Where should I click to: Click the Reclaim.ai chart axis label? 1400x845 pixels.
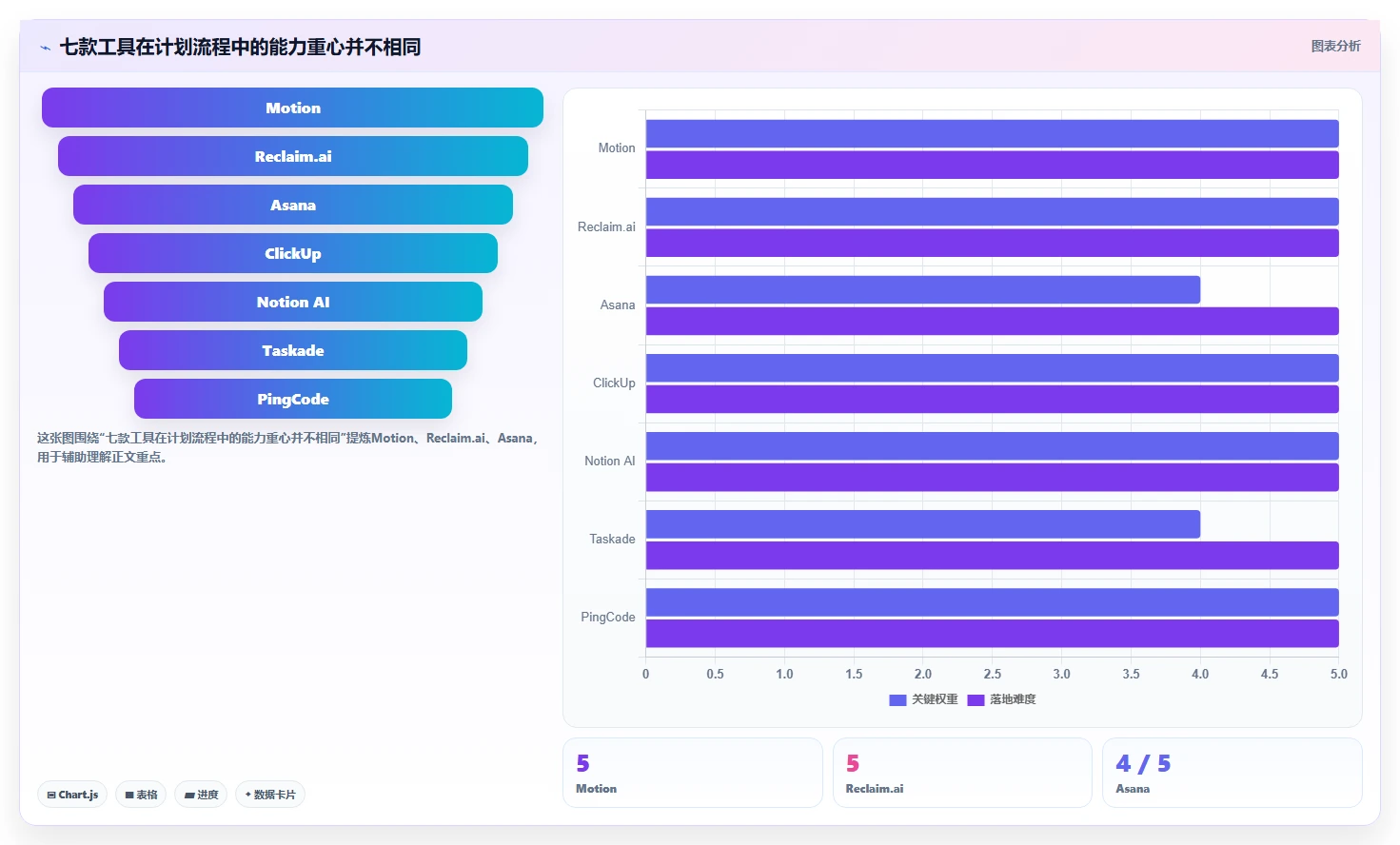tap(606, 226)
